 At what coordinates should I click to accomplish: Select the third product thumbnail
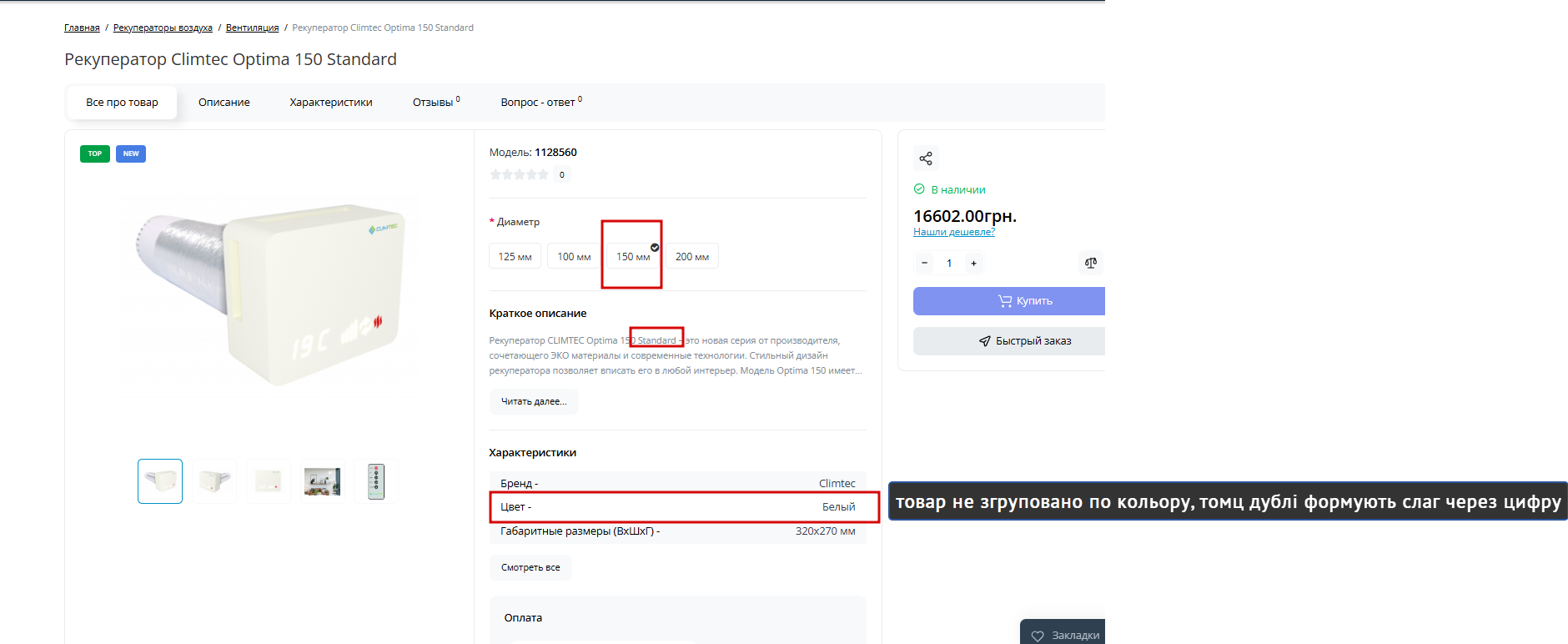pos(269,481)
